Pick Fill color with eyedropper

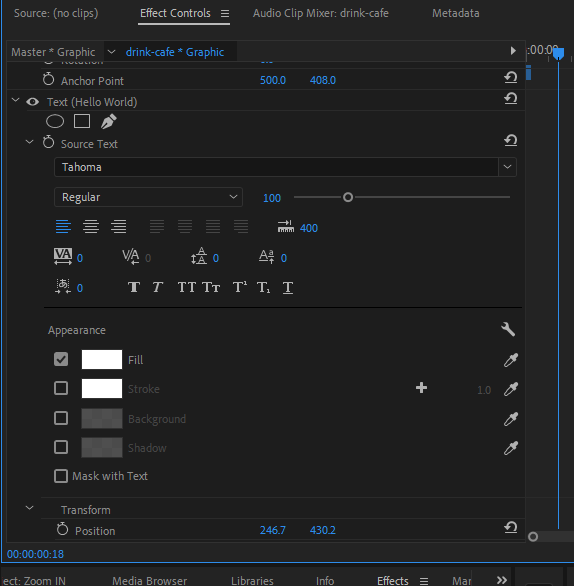pos(510,360)
